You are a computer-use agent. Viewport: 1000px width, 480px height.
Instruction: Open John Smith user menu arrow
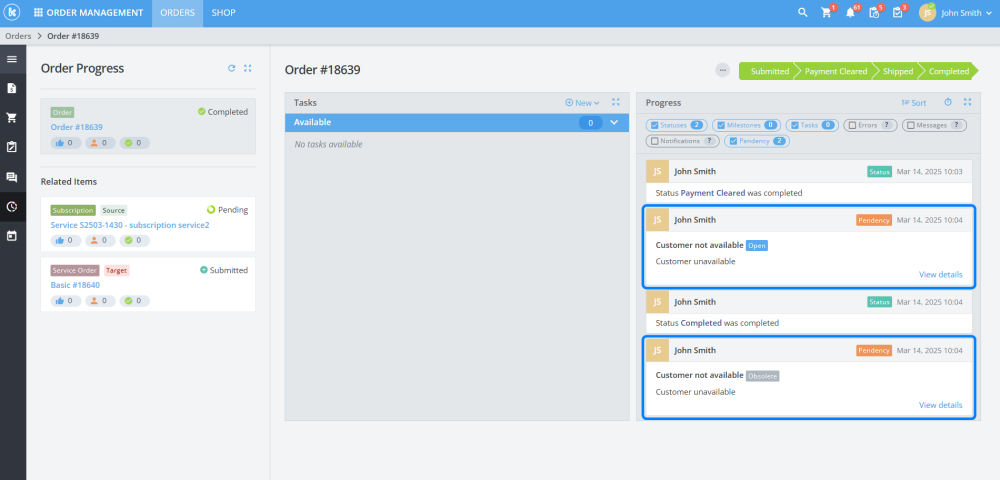987,13
